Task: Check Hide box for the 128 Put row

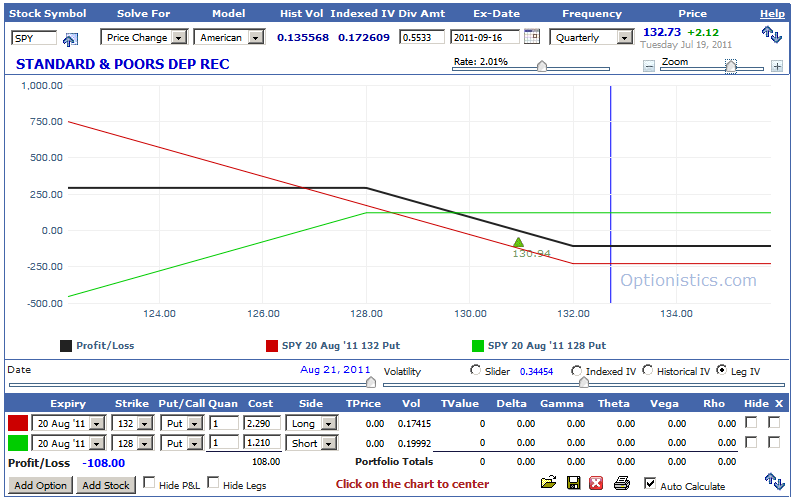Action: pyautogui.click(x=751, y=442)
